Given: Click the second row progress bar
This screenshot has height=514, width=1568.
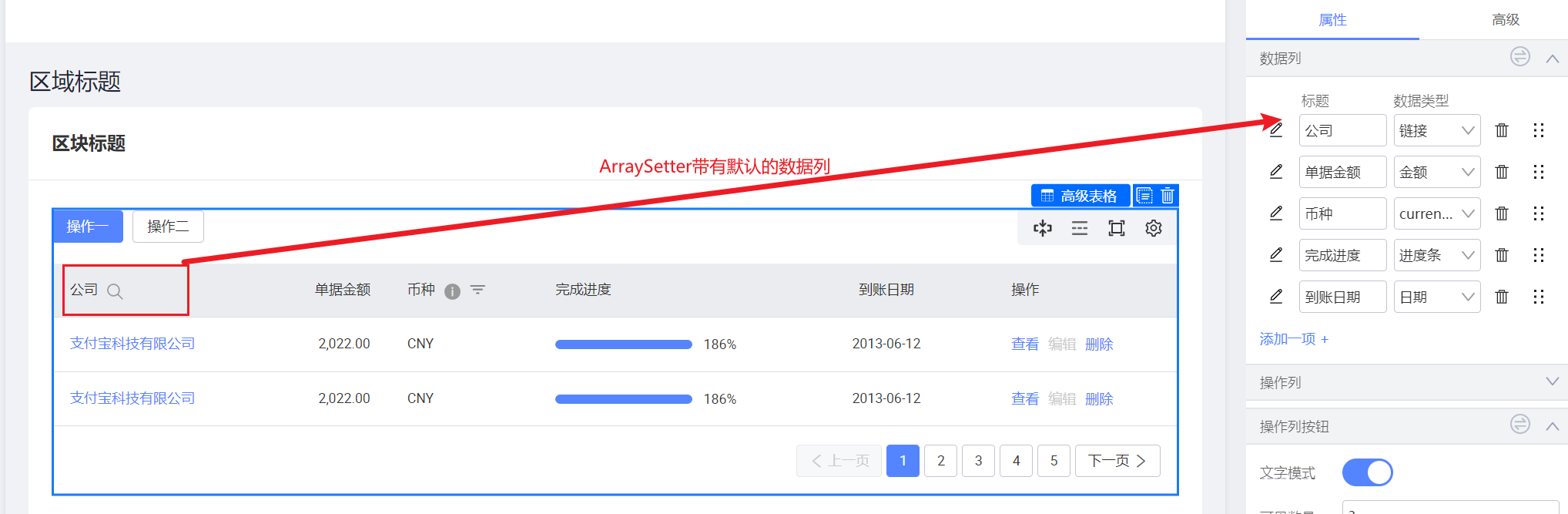Looking at the screenshot, I should [624, 399].
